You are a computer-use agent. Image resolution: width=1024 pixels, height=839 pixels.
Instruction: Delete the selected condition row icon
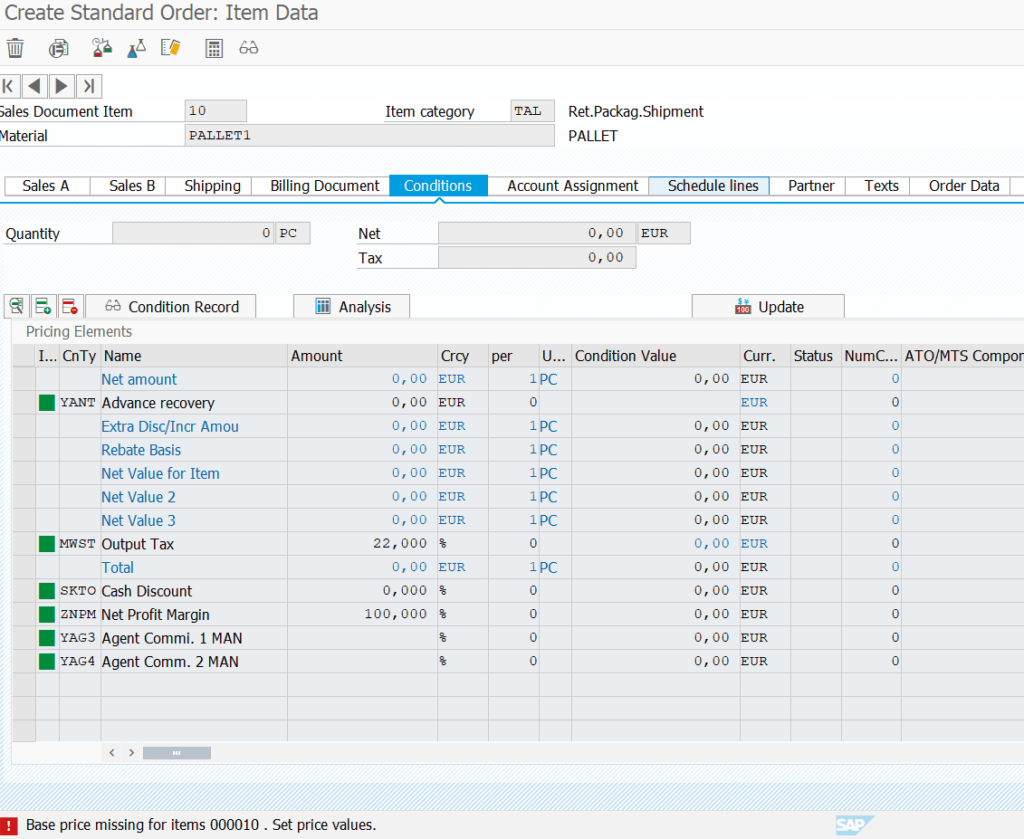pyautogui.click(x=69, y=306)
